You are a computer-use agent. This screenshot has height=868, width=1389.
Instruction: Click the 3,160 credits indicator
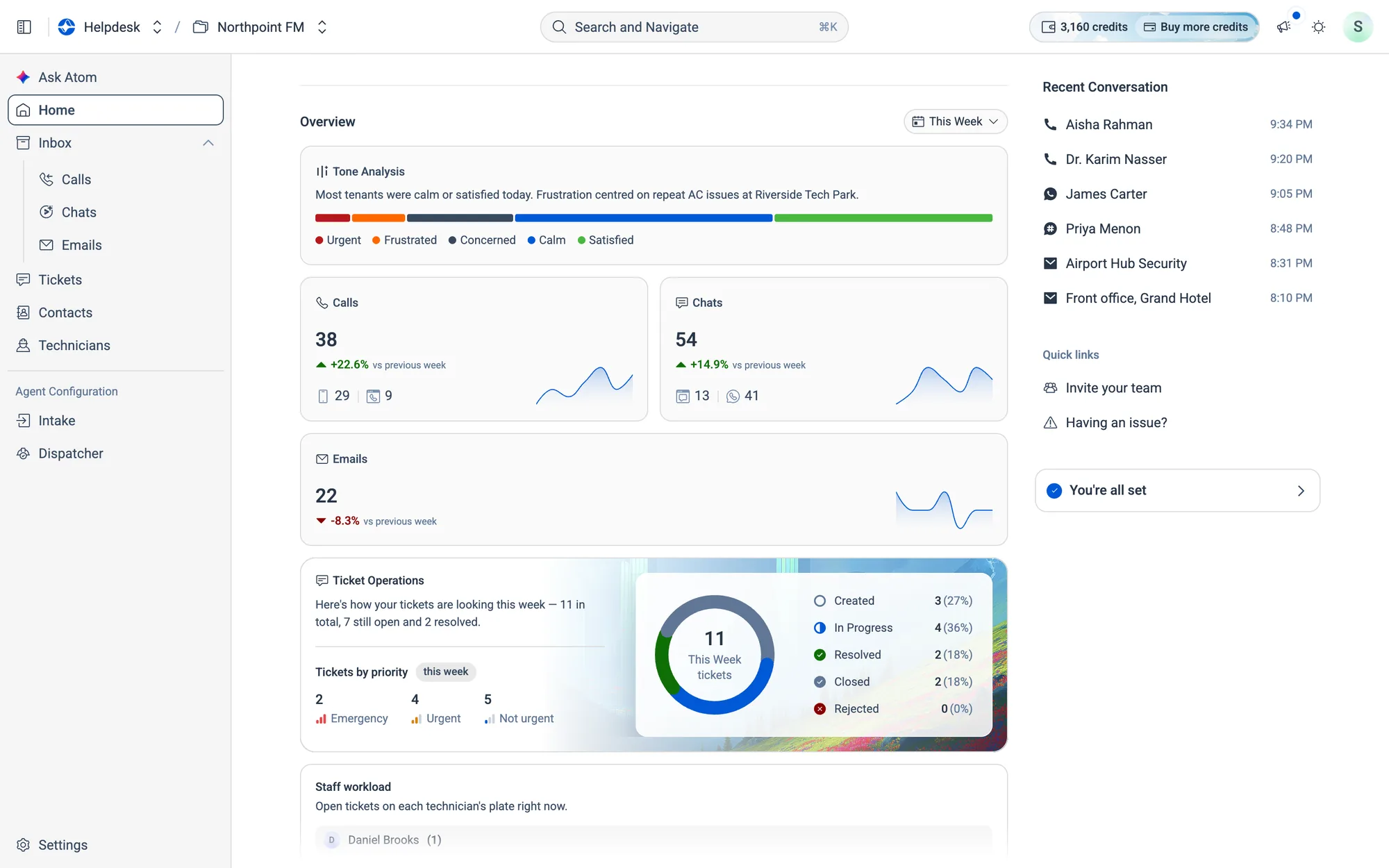[x=1084, y=27]
